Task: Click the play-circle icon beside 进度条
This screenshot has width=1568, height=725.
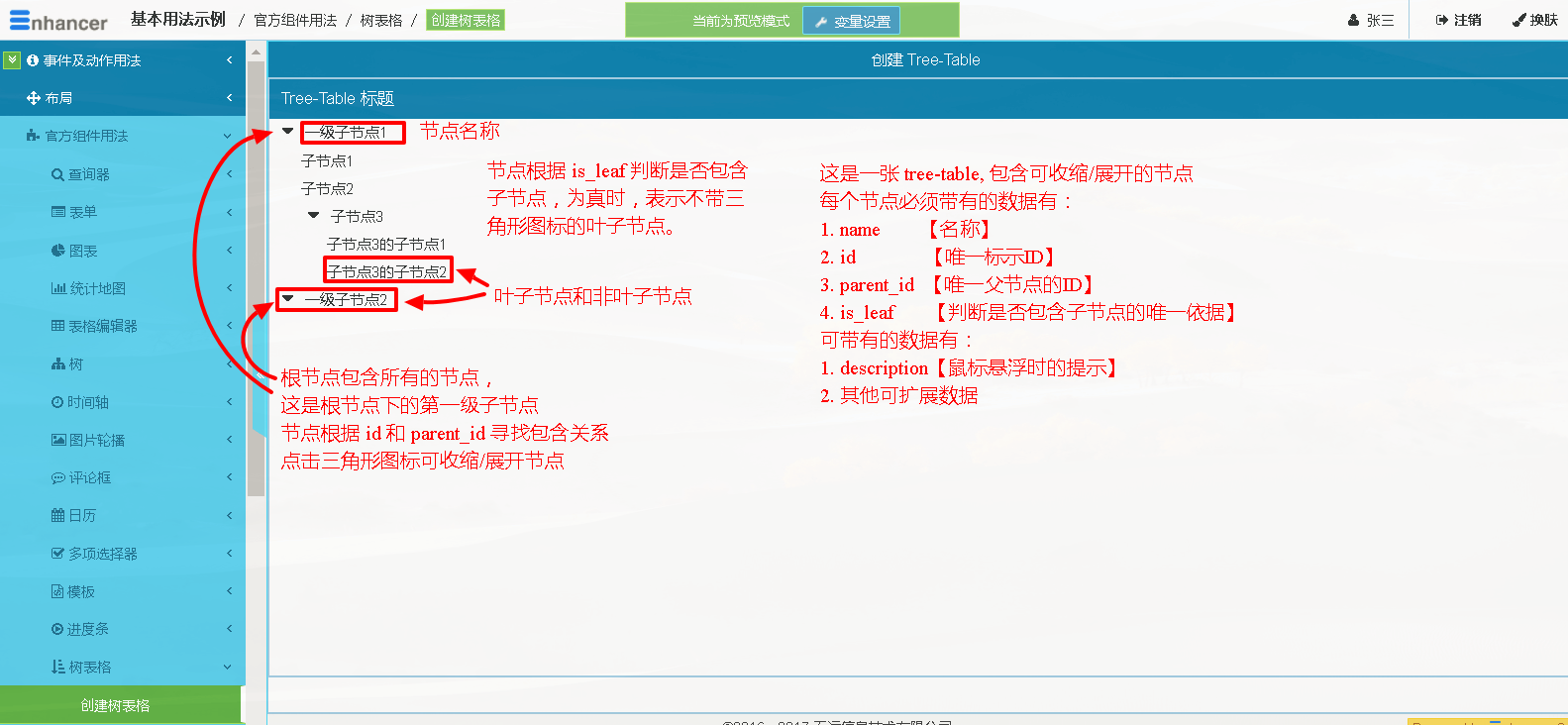Action: pos(57,629)
